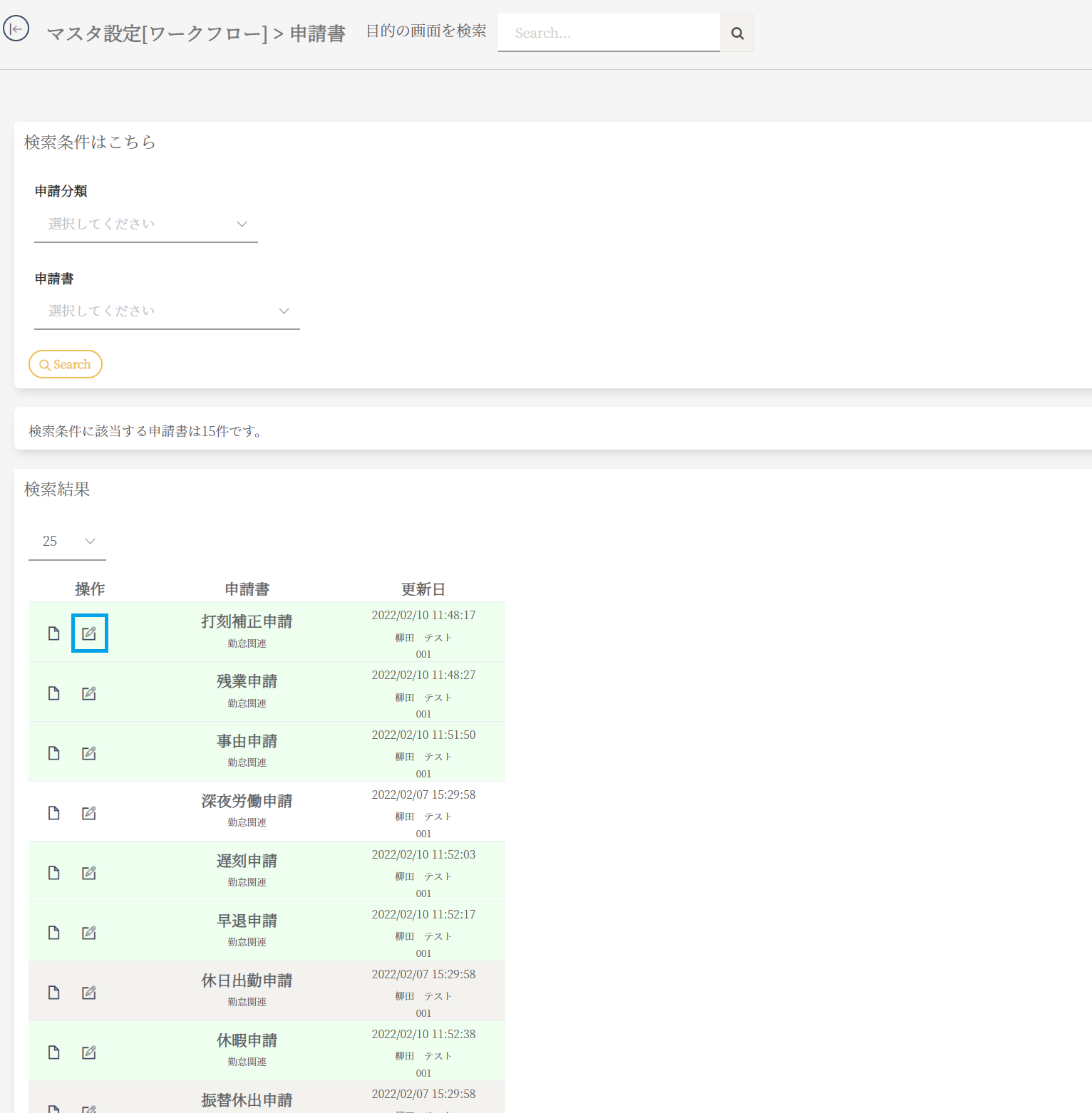Click the 更新日 column header
Viewport: 1092px width, 1113px height.
[423, 589]
